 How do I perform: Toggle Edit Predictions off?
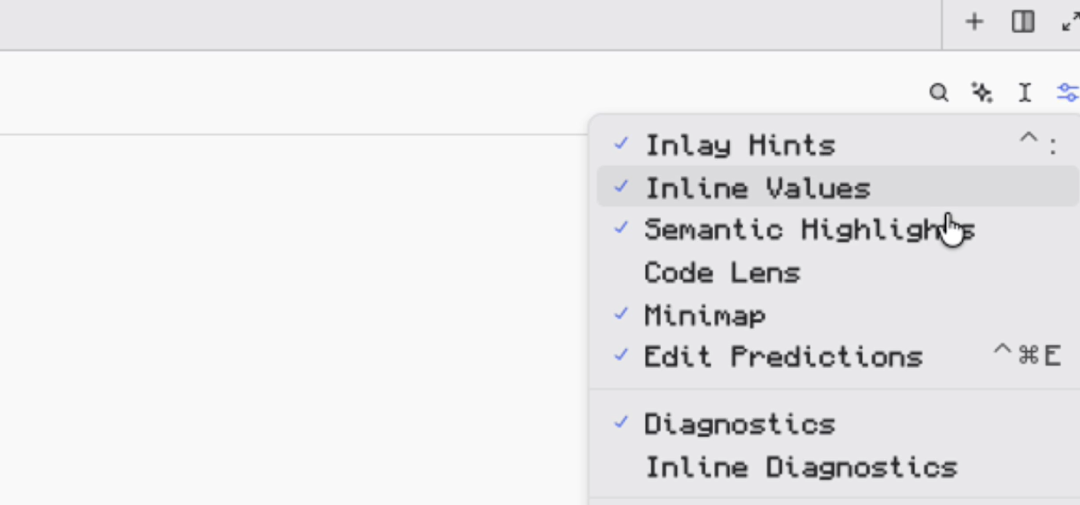(838, 356)
